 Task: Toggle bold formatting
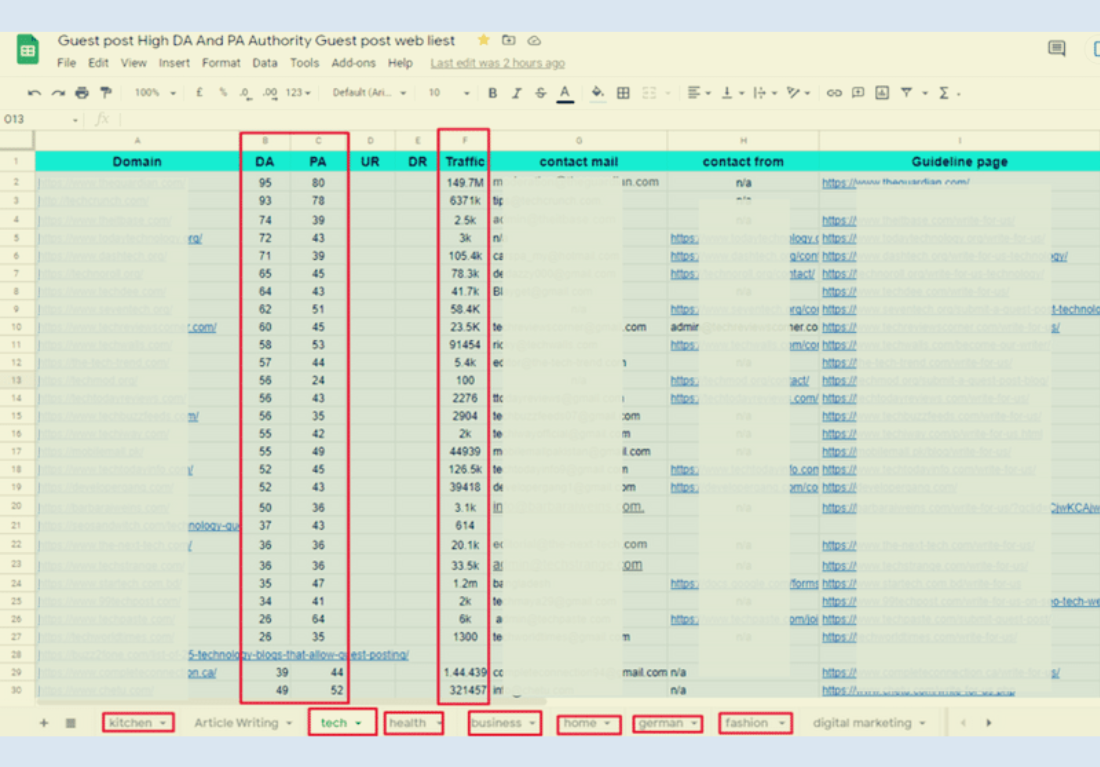tap(491, 92)
